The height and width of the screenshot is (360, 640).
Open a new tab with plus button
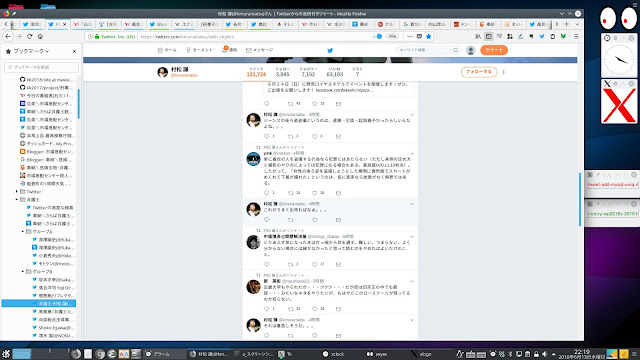(567, 24)
